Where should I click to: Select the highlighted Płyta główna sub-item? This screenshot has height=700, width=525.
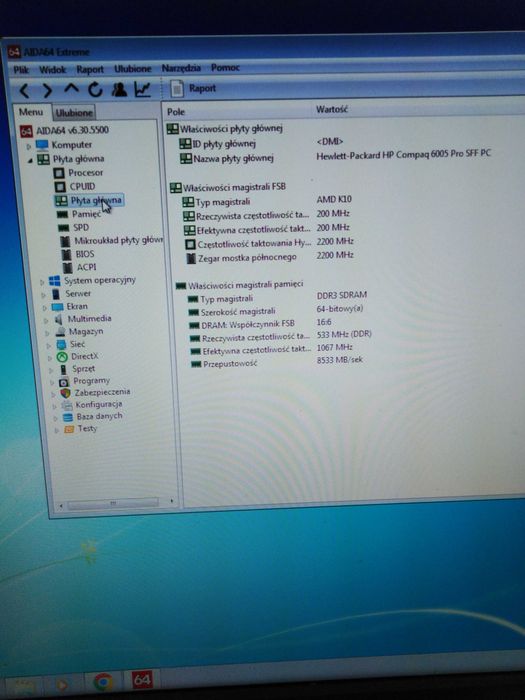point(96,200)
